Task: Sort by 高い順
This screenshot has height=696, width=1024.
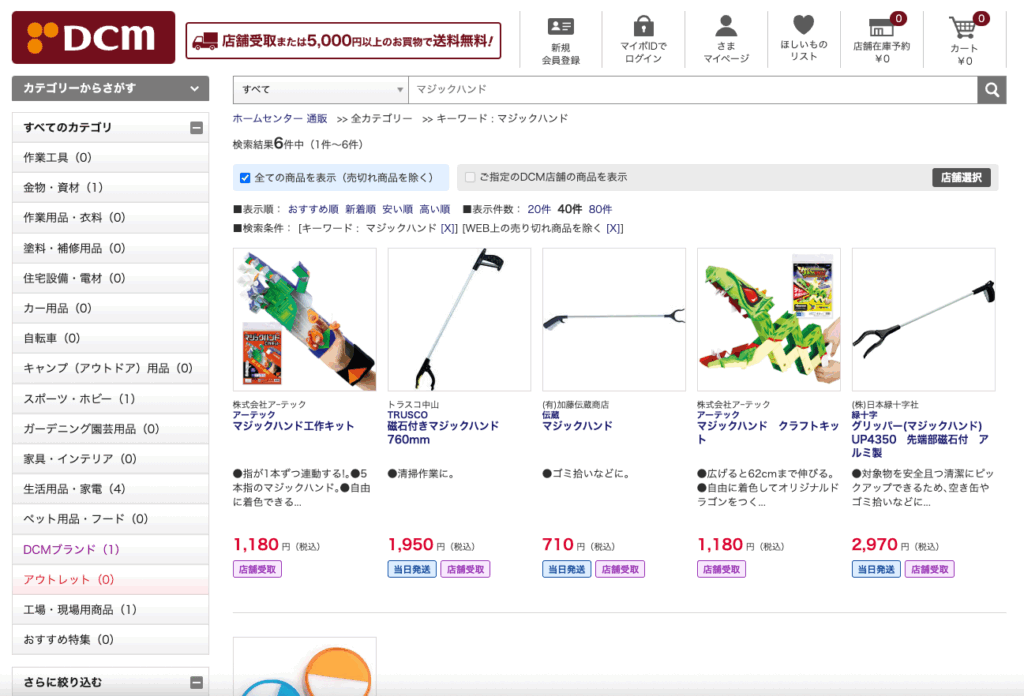Action: click(x=435, y=209)
